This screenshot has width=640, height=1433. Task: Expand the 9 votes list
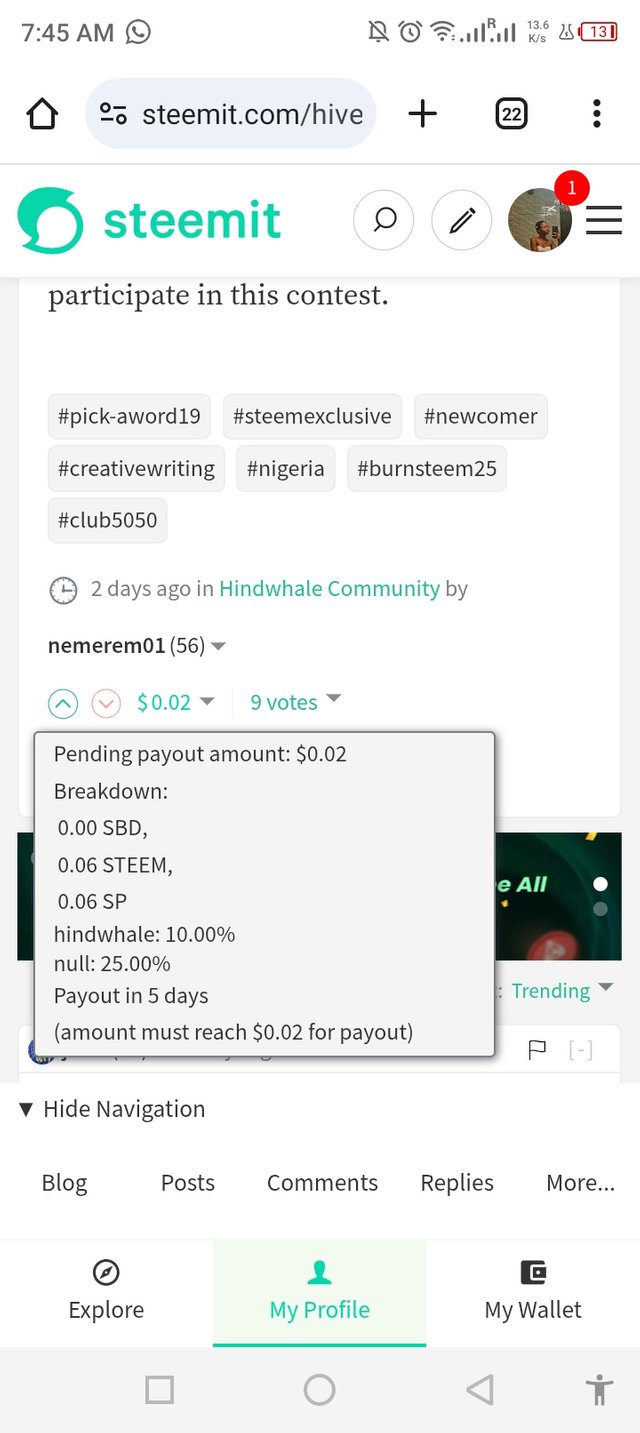(x=295, y=702)
